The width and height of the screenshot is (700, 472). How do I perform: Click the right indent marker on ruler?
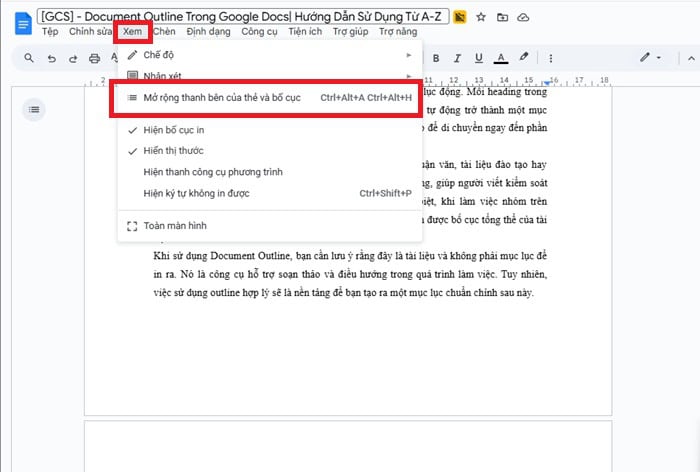(547, 83)
